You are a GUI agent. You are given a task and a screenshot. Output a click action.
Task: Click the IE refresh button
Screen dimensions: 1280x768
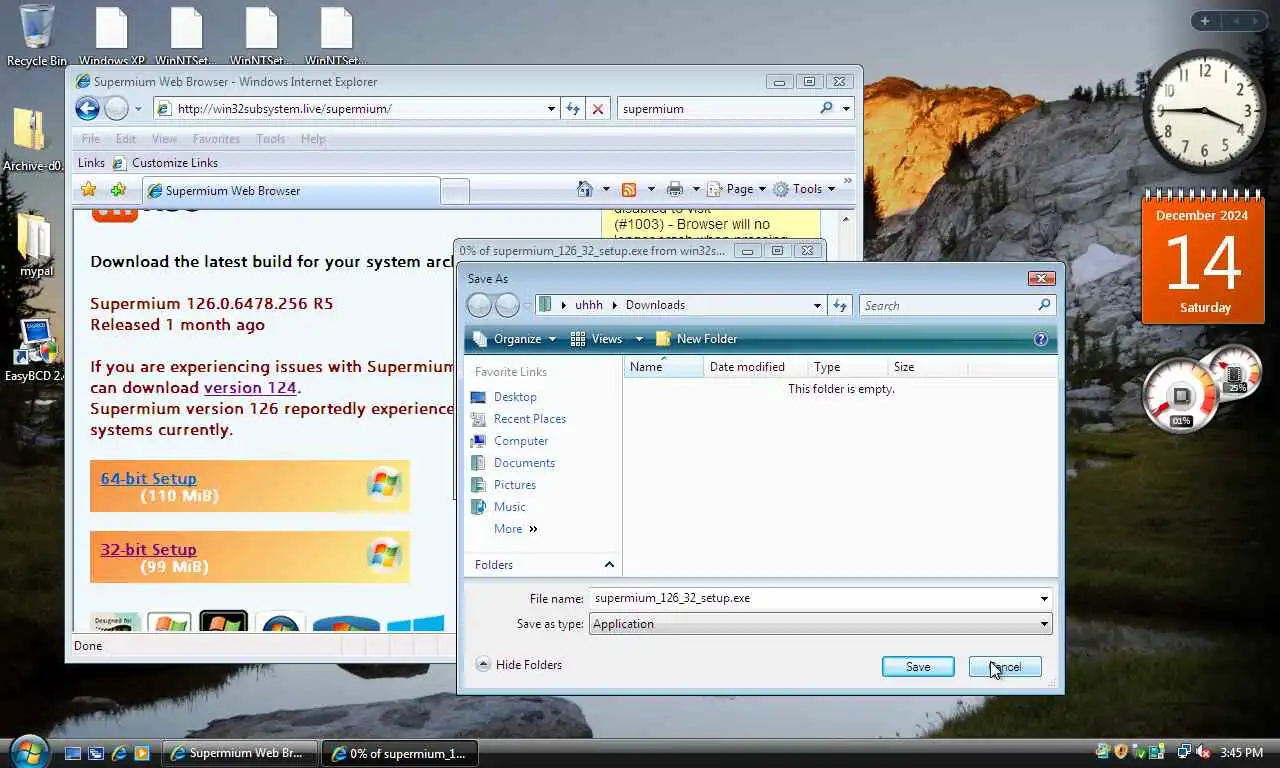573,109
